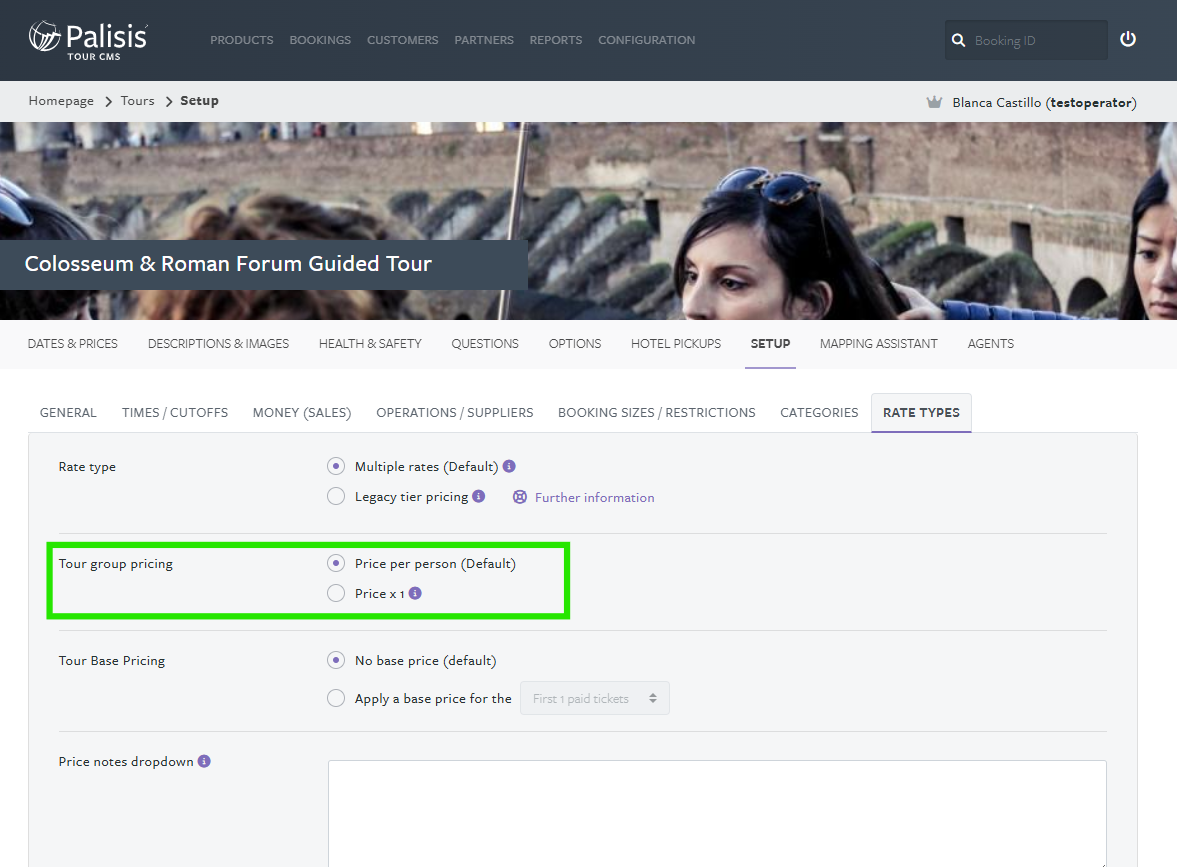Open info icon next to Legacy tier pricing
The image size is (1177, 867).
point(479,496)
